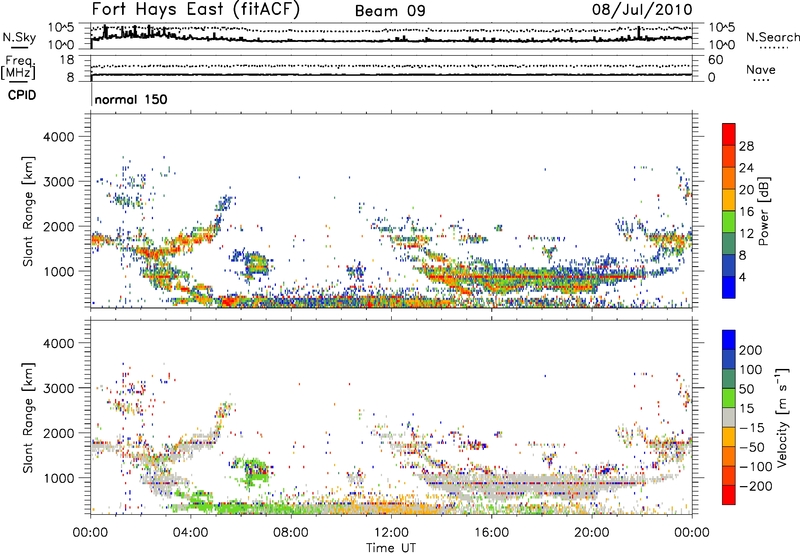Click the 'Nave' legend label
This screenshot has height=554, width=800.
pyautogui.click(x=760, y=69)
